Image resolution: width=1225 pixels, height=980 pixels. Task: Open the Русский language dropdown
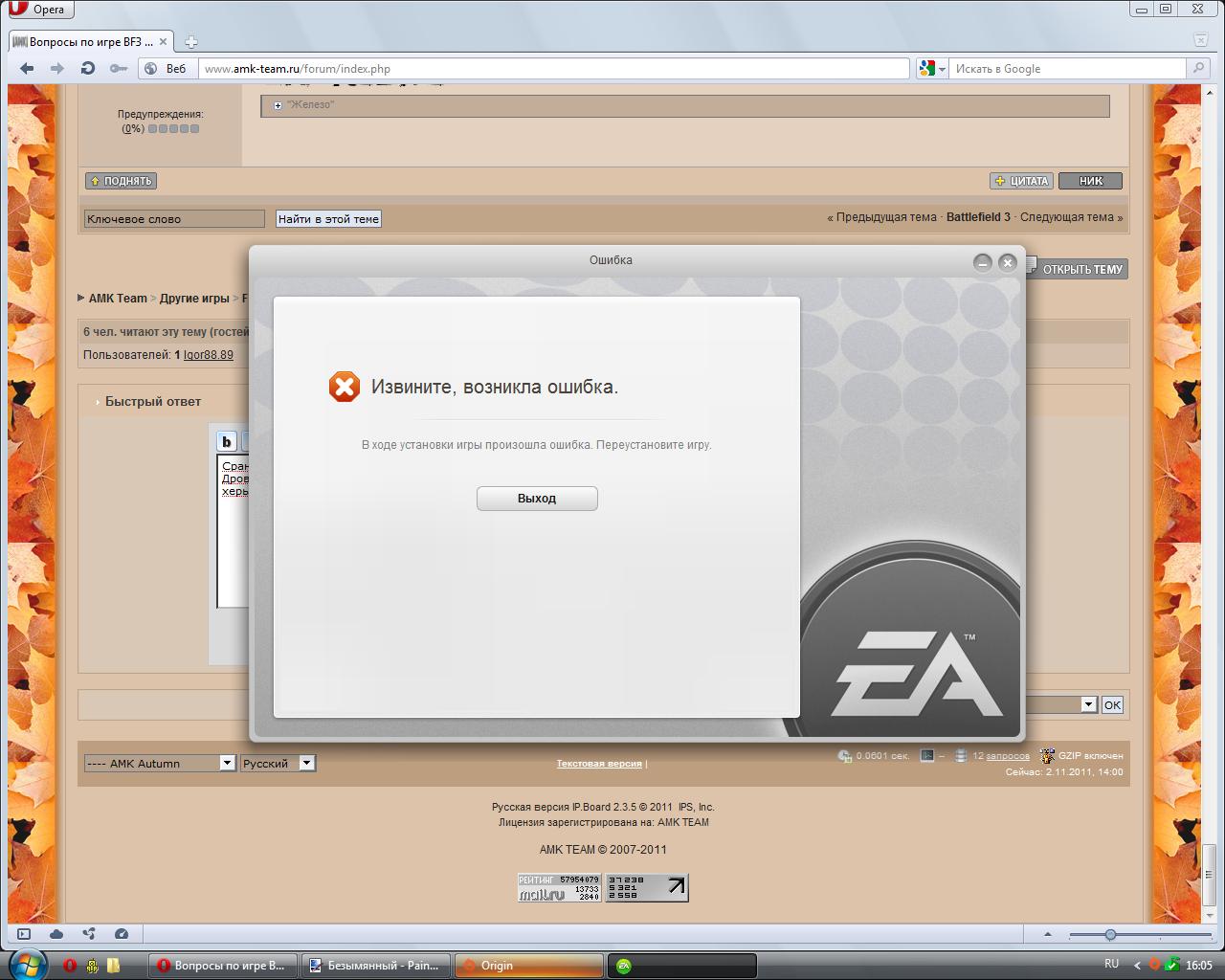tap(278, 763)
